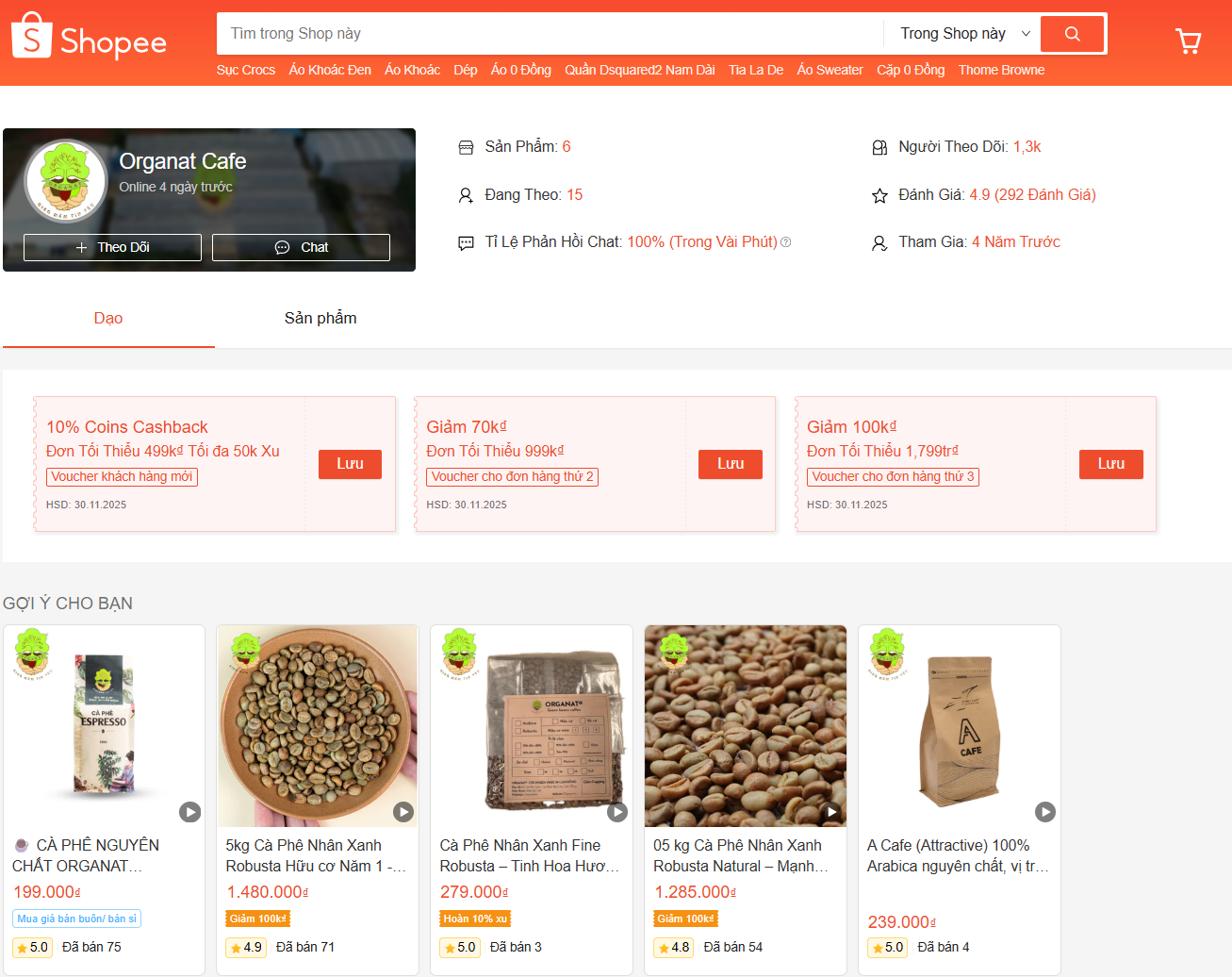The height and width of the screenshot is (977, 1232).
Task: Click the Theo Dõi follow button
Action: (111, 247)
